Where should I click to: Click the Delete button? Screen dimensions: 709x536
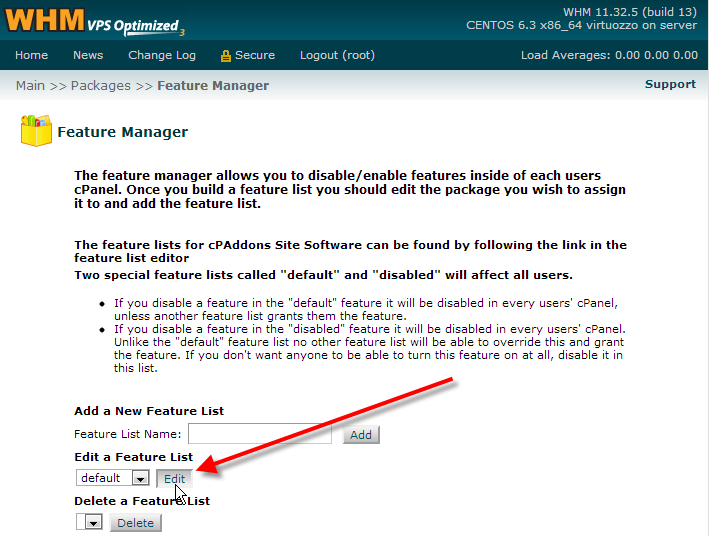point(136,523)
